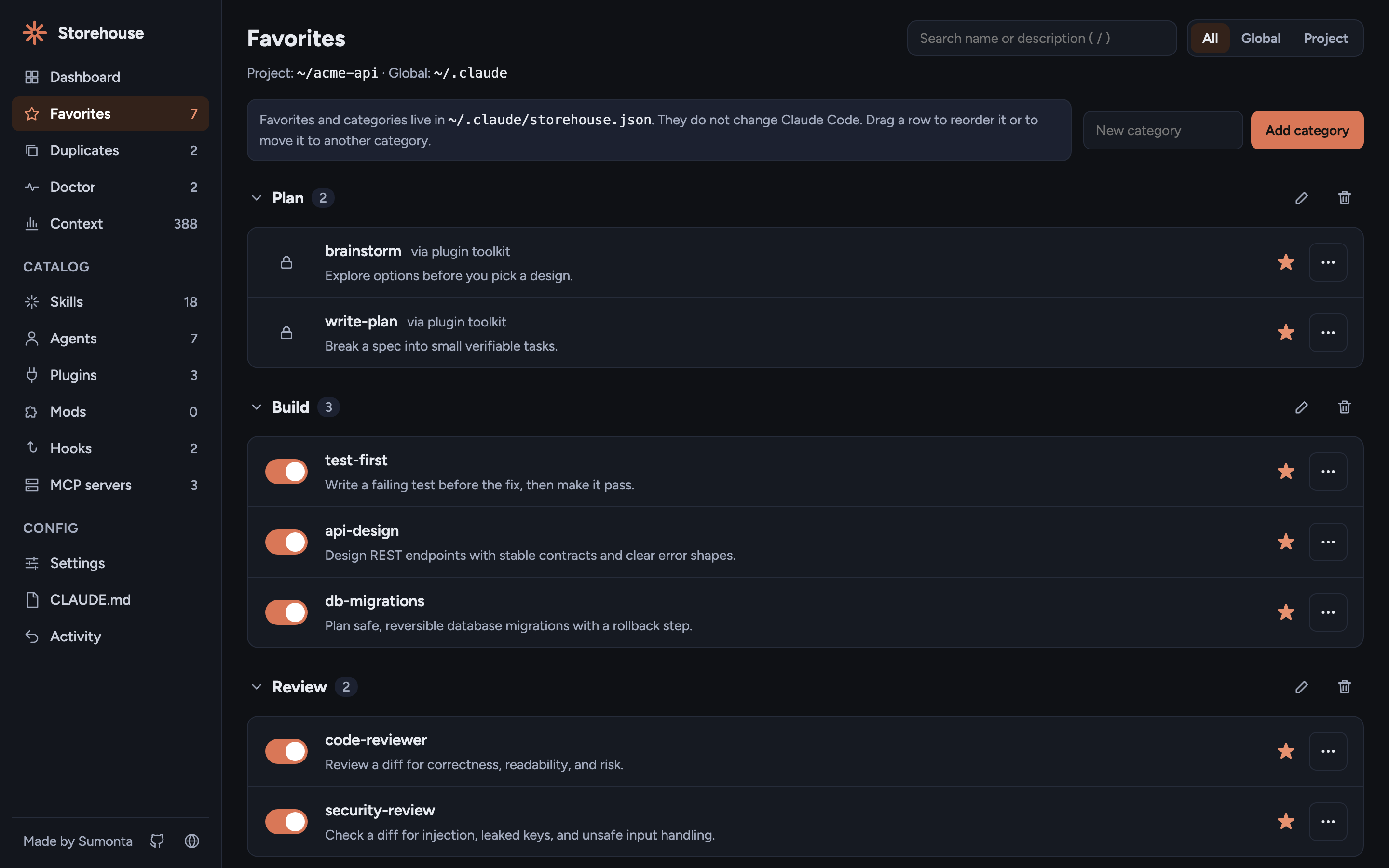
Task: Switch to the All scope tab
Action: [1210, 39]
